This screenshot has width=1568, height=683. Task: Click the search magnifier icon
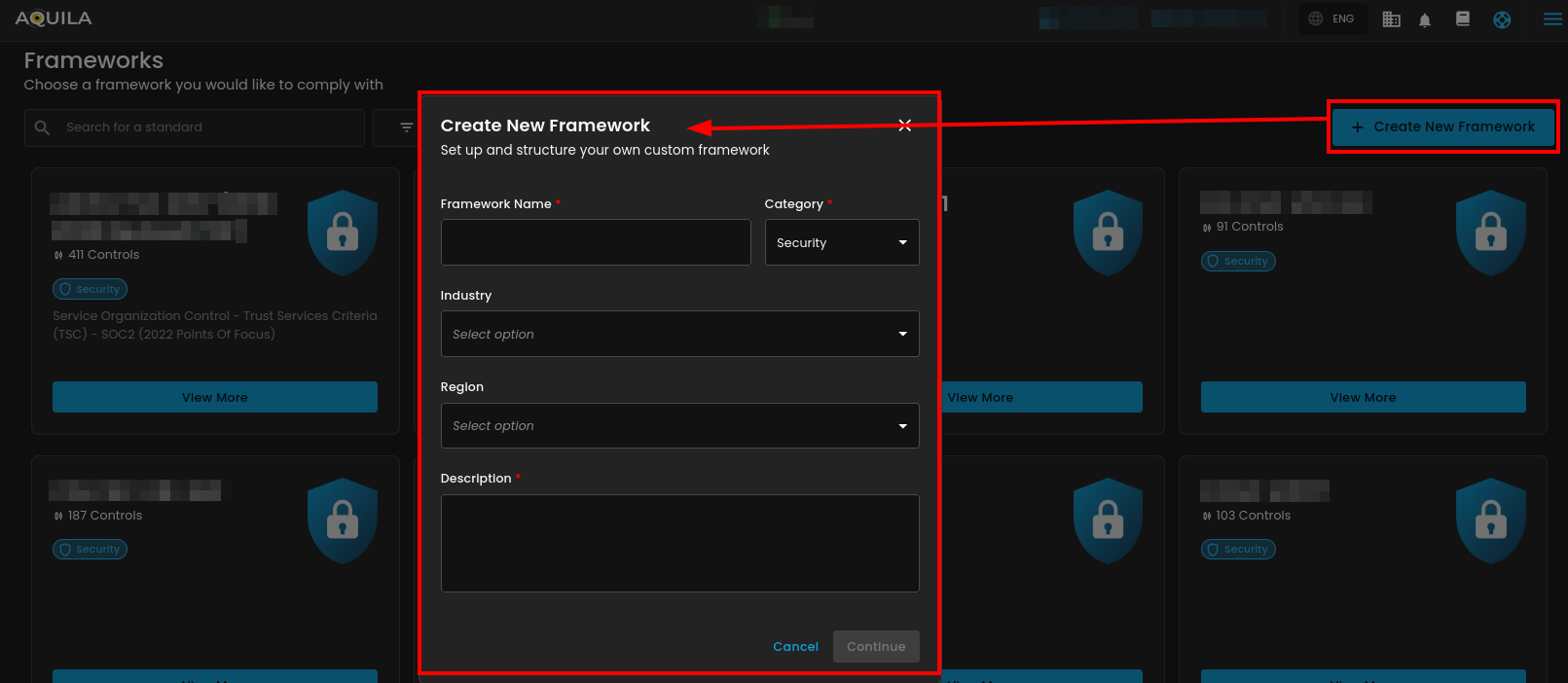42,127
